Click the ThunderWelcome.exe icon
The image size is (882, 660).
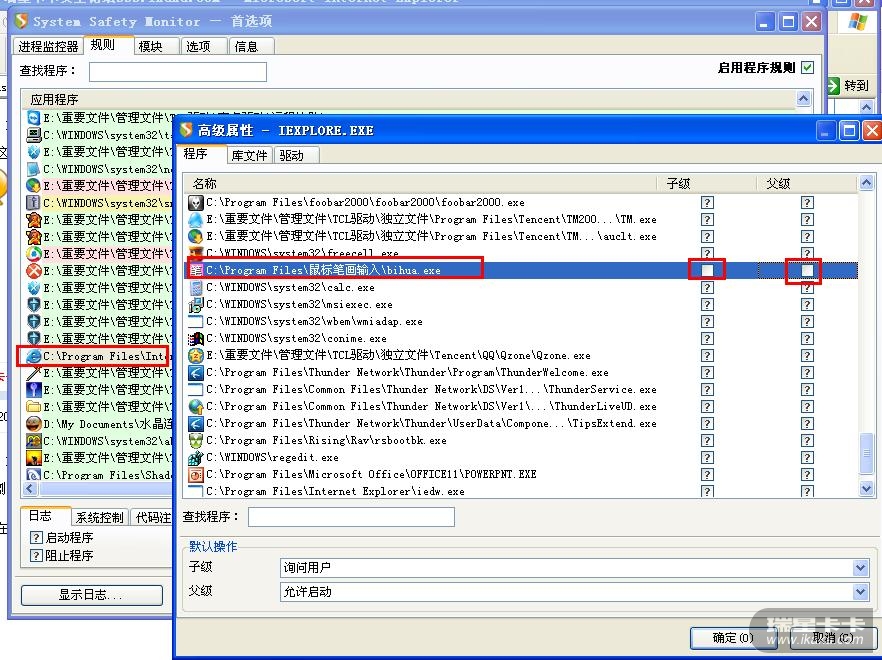tap(196, 372)
